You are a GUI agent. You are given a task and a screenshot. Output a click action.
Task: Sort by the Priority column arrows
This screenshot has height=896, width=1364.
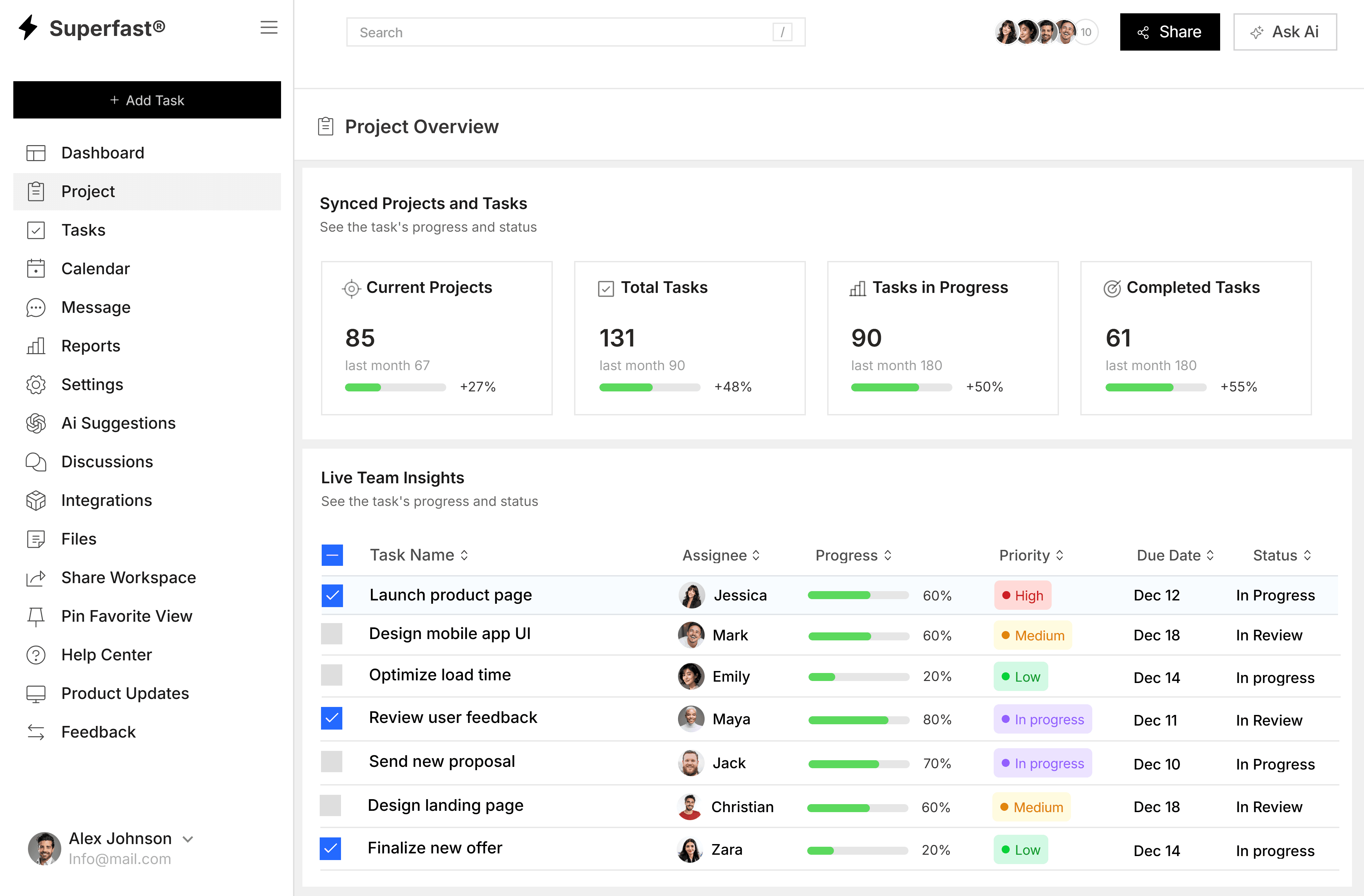coord(1060,555)
